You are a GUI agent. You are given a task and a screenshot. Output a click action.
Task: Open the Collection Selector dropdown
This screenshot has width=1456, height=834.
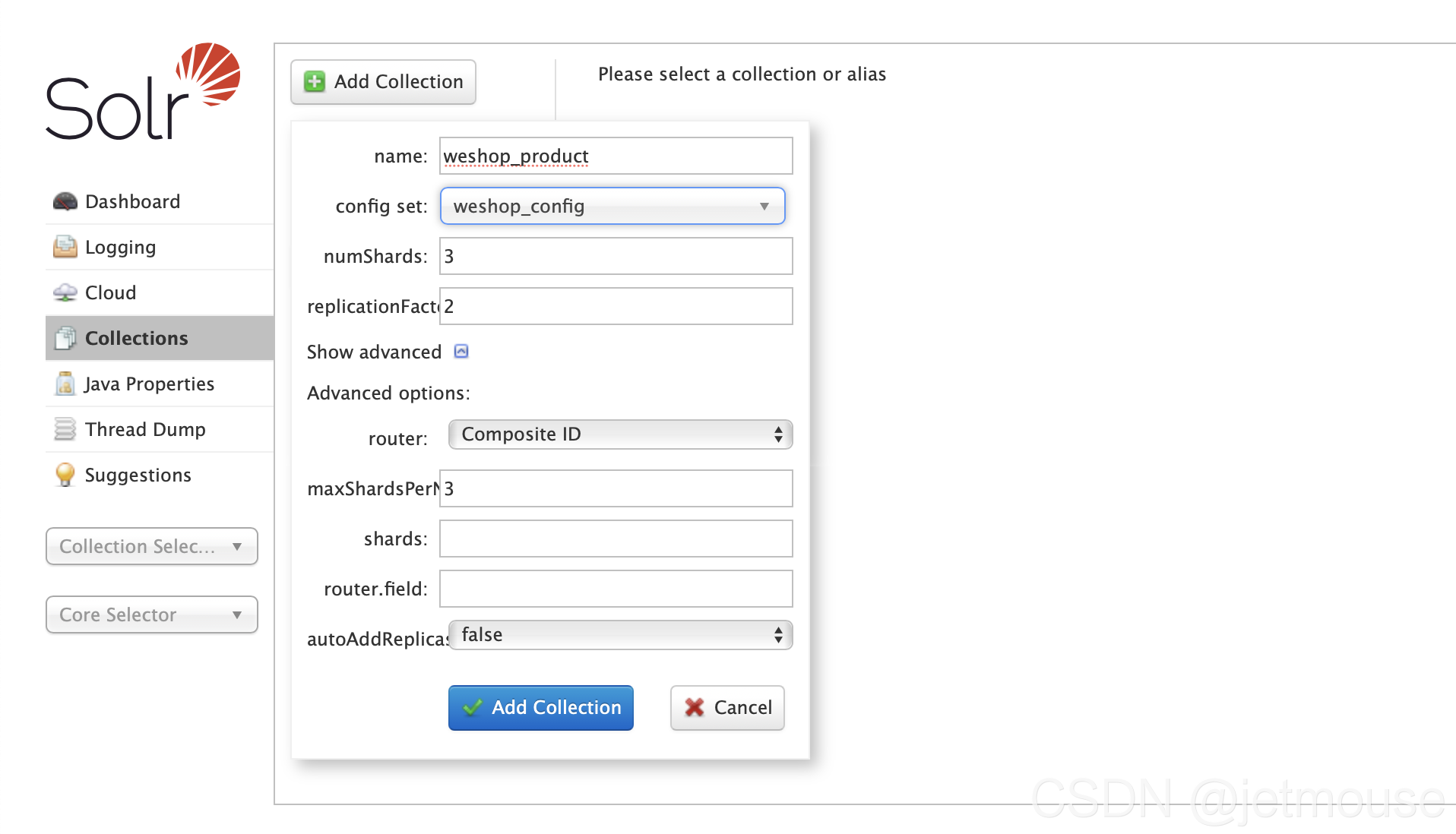tap(152, 546)
